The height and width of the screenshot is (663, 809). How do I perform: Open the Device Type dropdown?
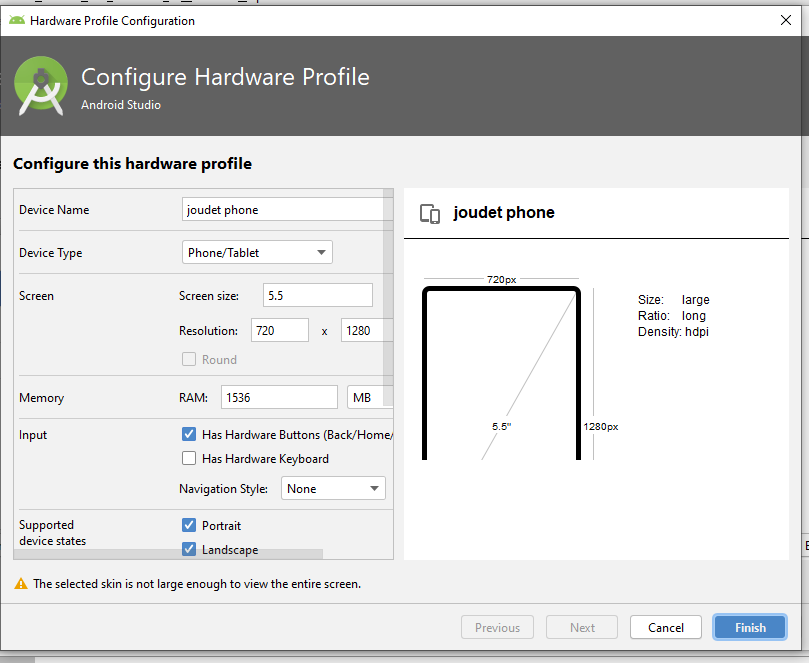pos(257,252)
